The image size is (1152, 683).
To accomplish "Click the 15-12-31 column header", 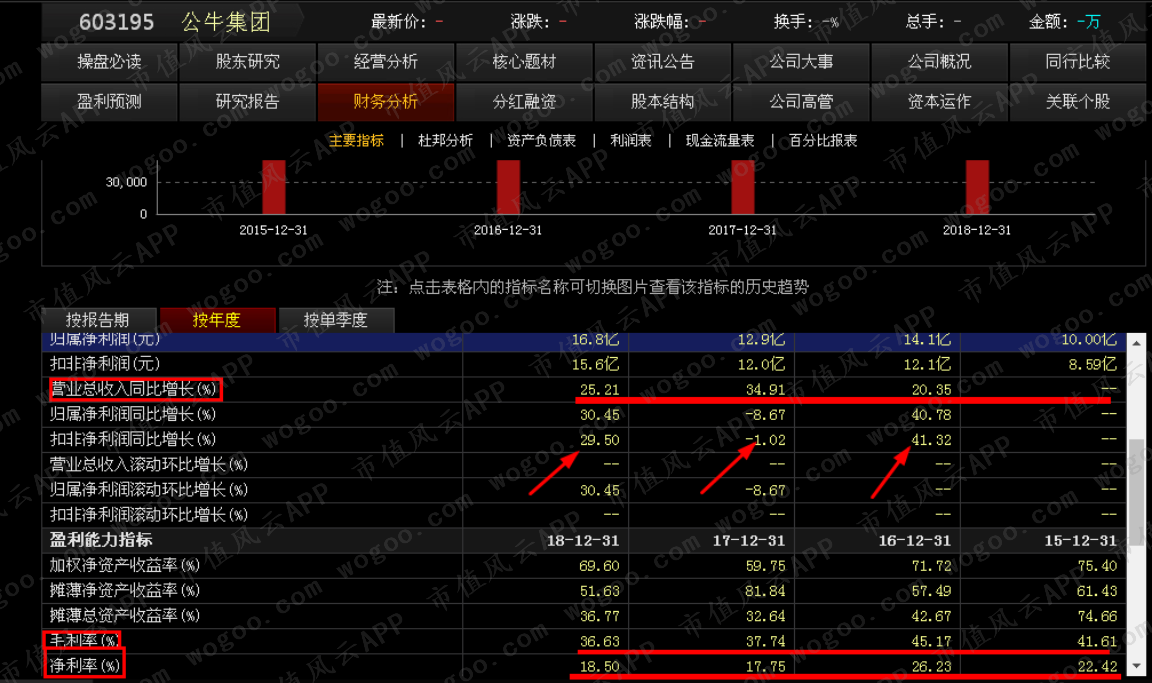I will coord(1081,541).
